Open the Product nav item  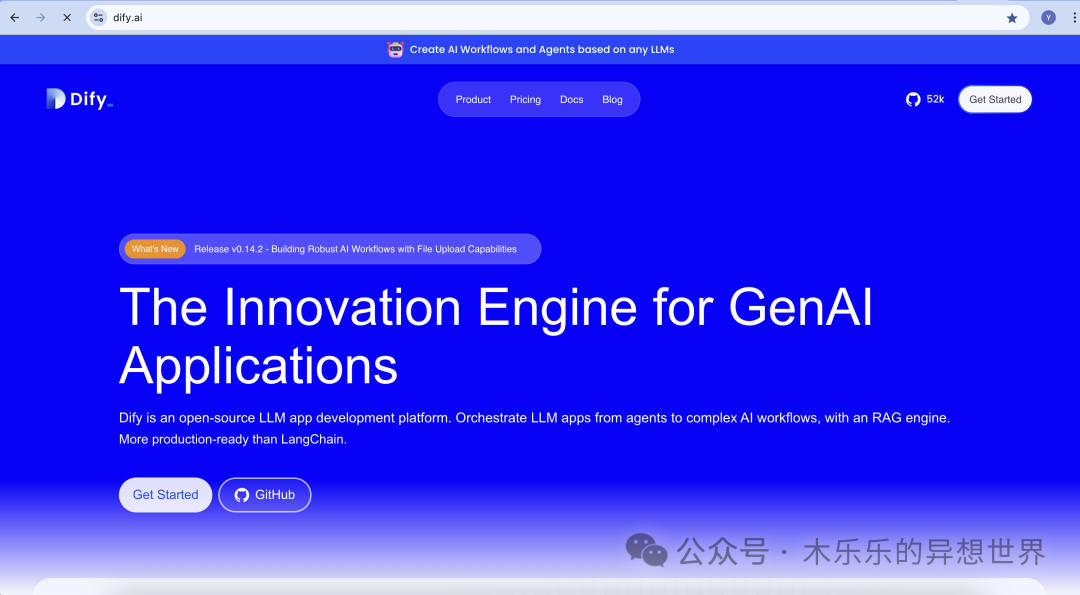click(x=473, y=100)
